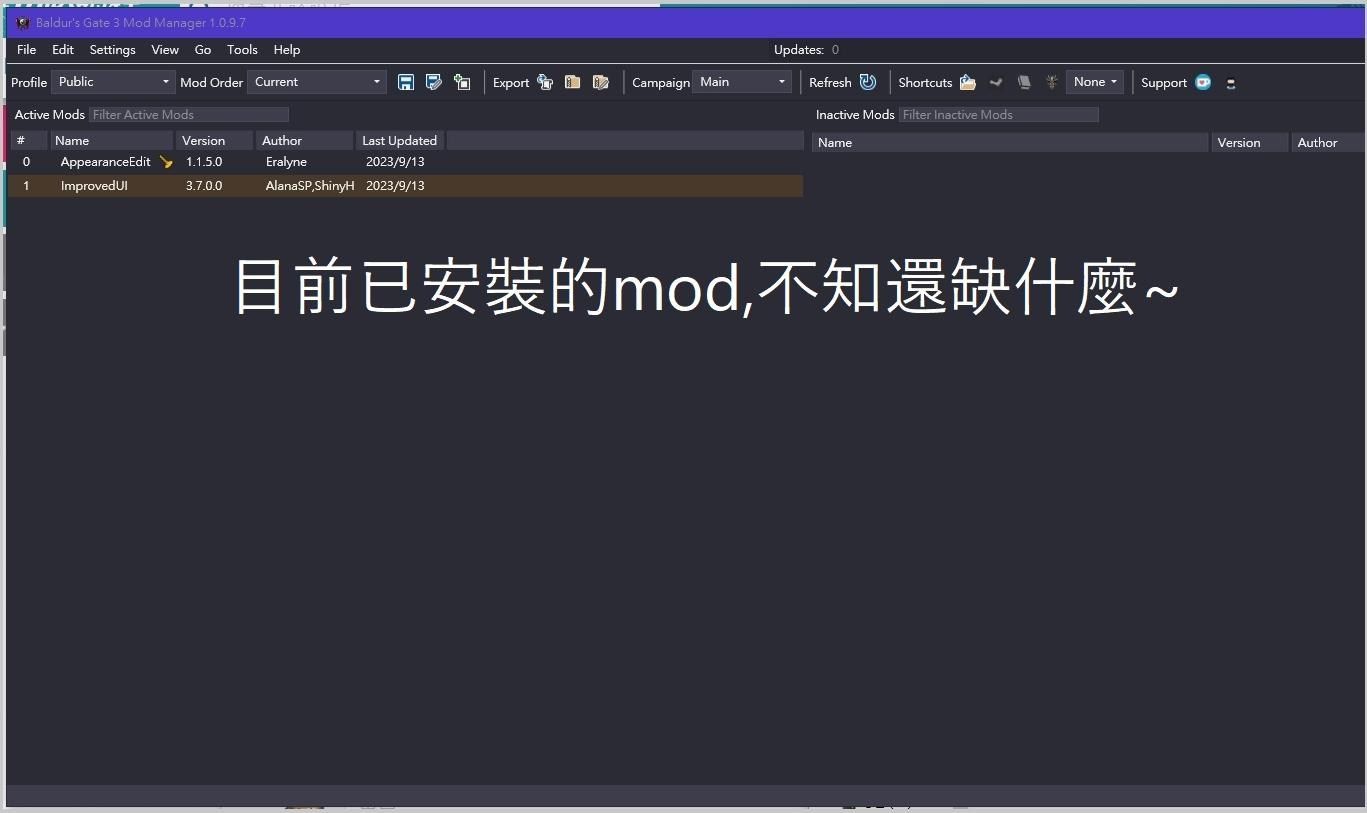The width and height of the screenshot is (1367, 813).
Task: Open the Settings menu
Action: coord(112,49)
